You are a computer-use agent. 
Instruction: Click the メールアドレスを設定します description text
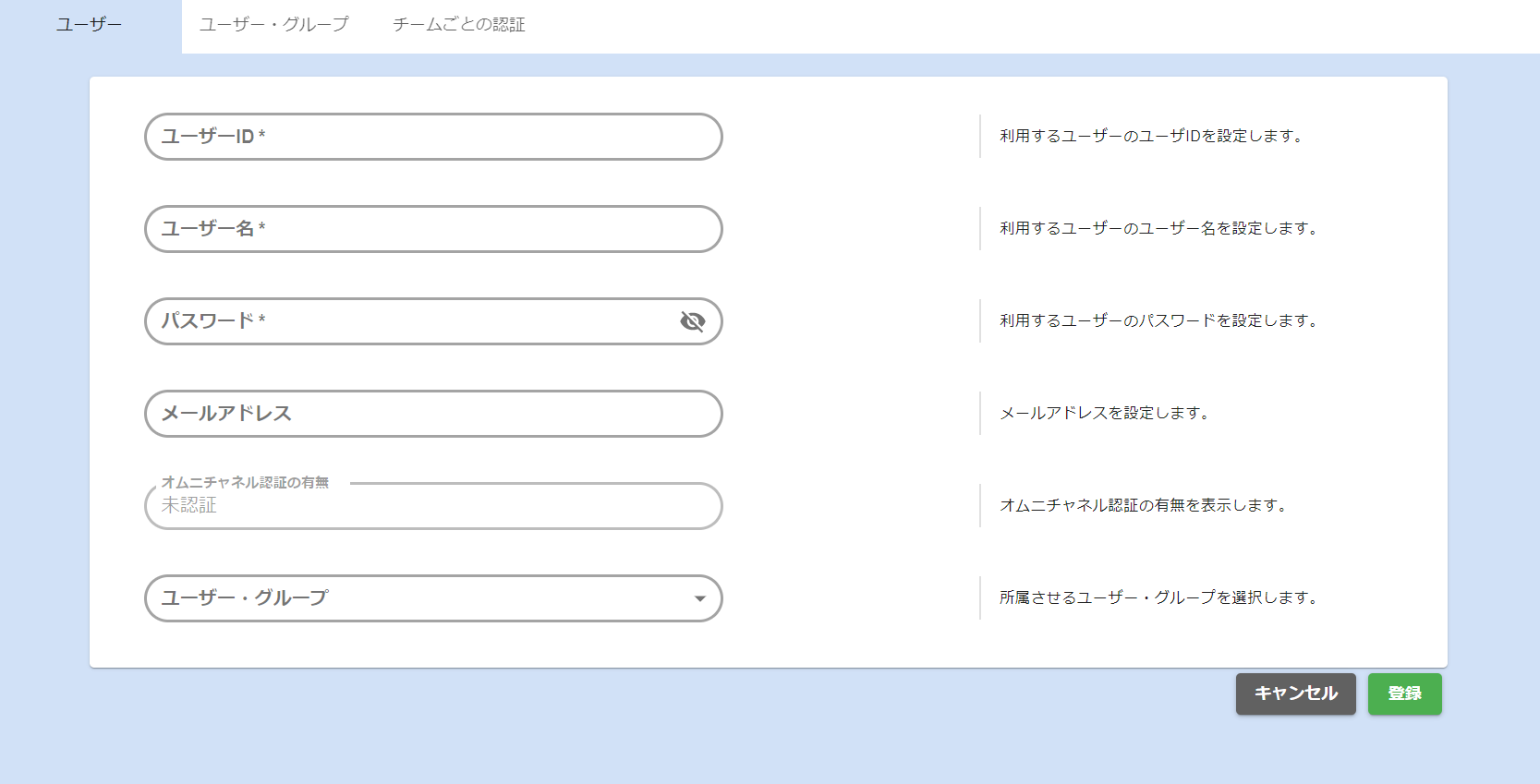click(1105, 413)
